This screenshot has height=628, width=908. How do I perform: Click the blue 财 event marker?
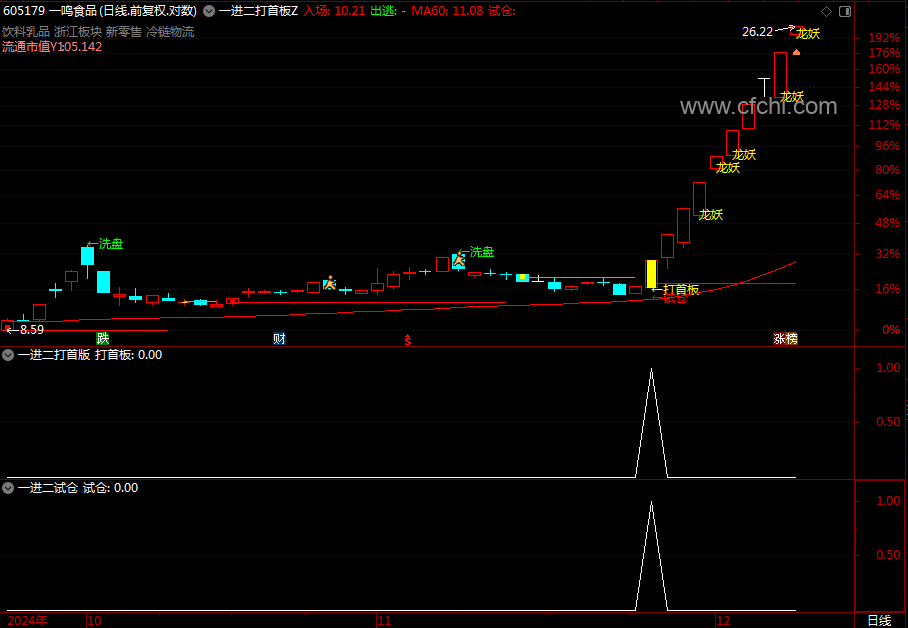pyautogui.click(x=279, y=338)
